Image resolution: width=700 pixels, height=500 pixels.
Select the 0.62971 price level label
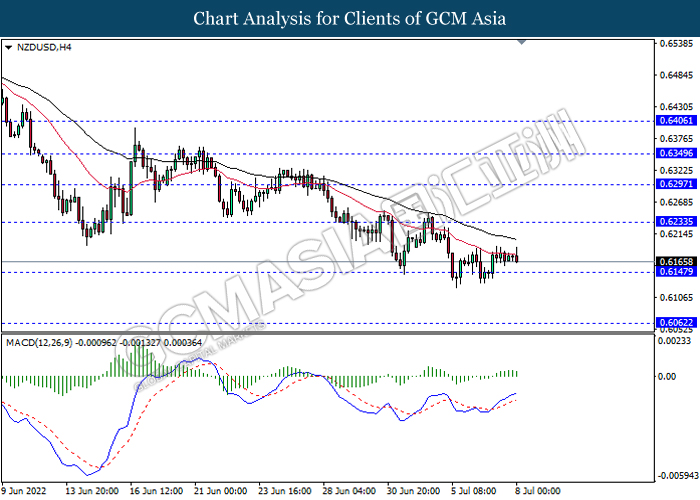coord(676,184)
